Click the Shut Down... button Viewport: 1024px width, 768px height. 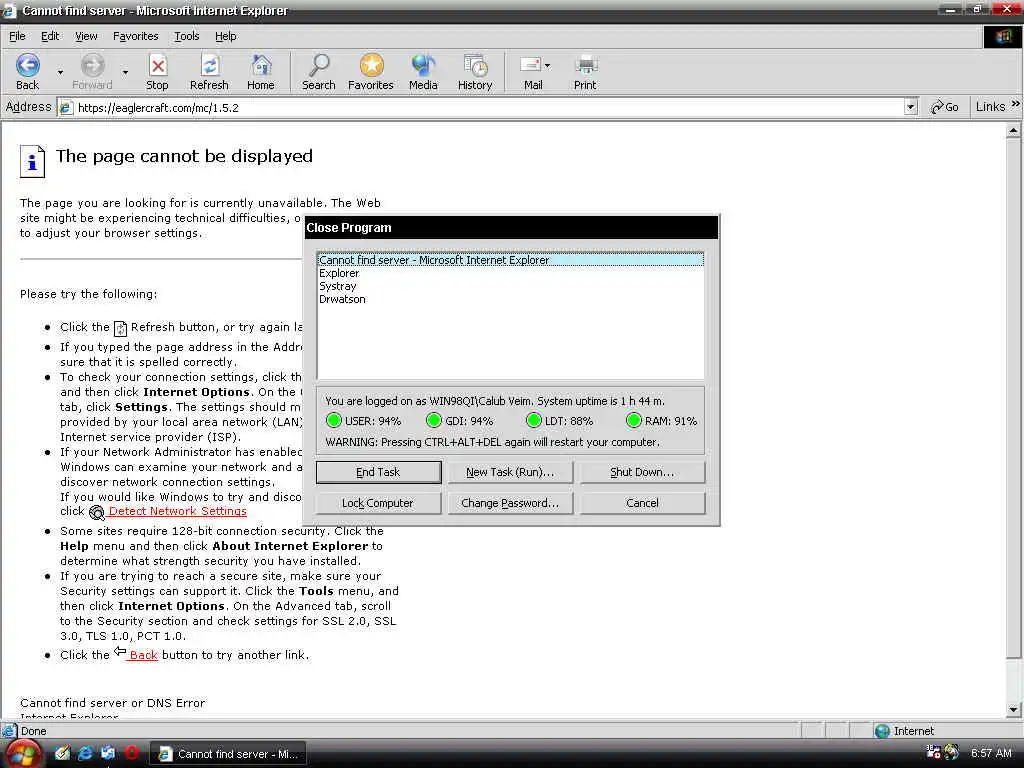pos(642,472)
